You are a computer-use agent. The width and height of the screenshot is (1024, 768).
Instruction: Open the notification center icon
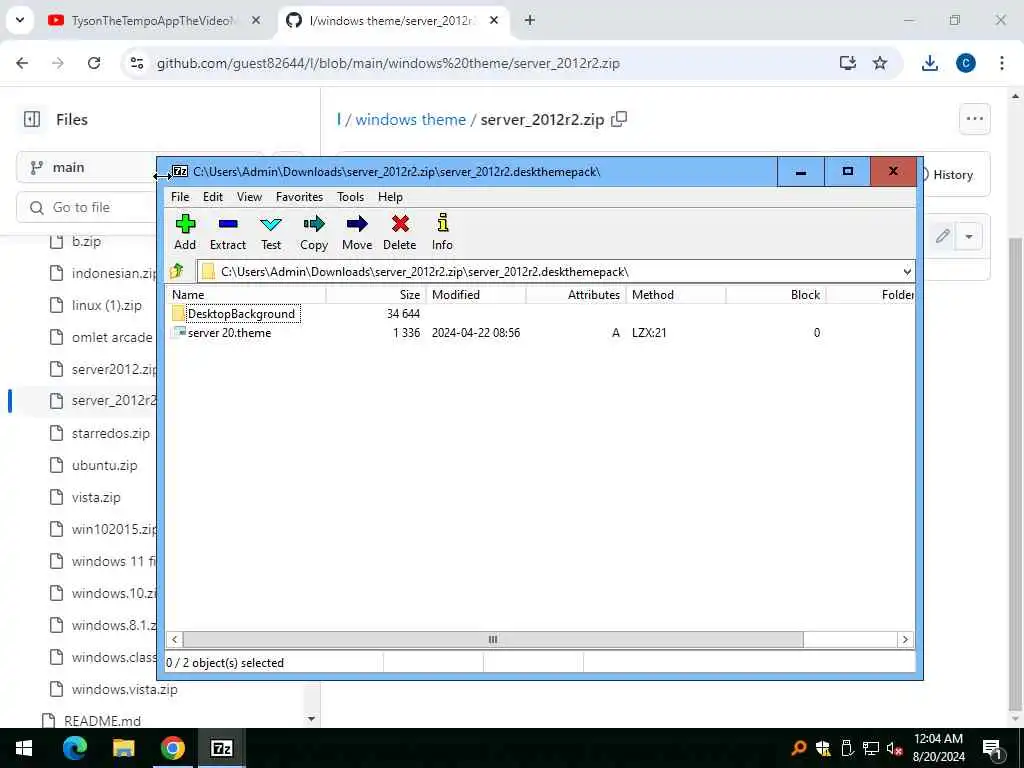tap(992, 748)
